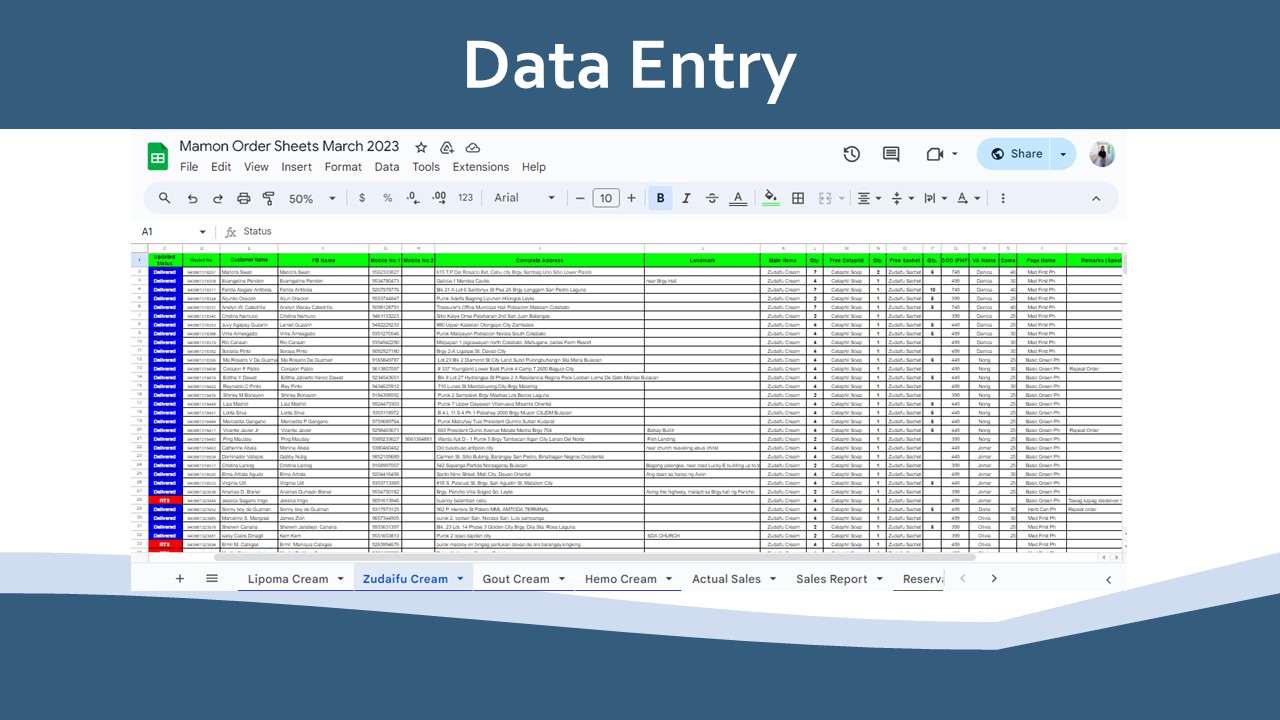Open the Arial font dropdown
The image size is (1280, 720).
pos(524,198)
